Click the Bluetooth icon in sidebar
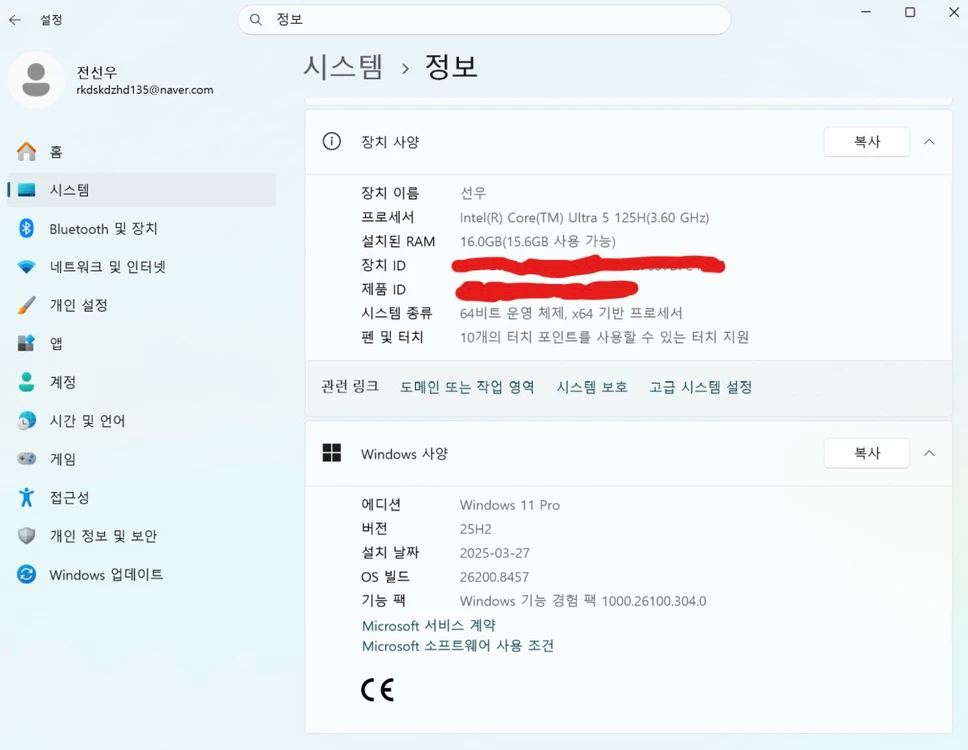This screenshot has height=750, width=968. pos(26,228)
